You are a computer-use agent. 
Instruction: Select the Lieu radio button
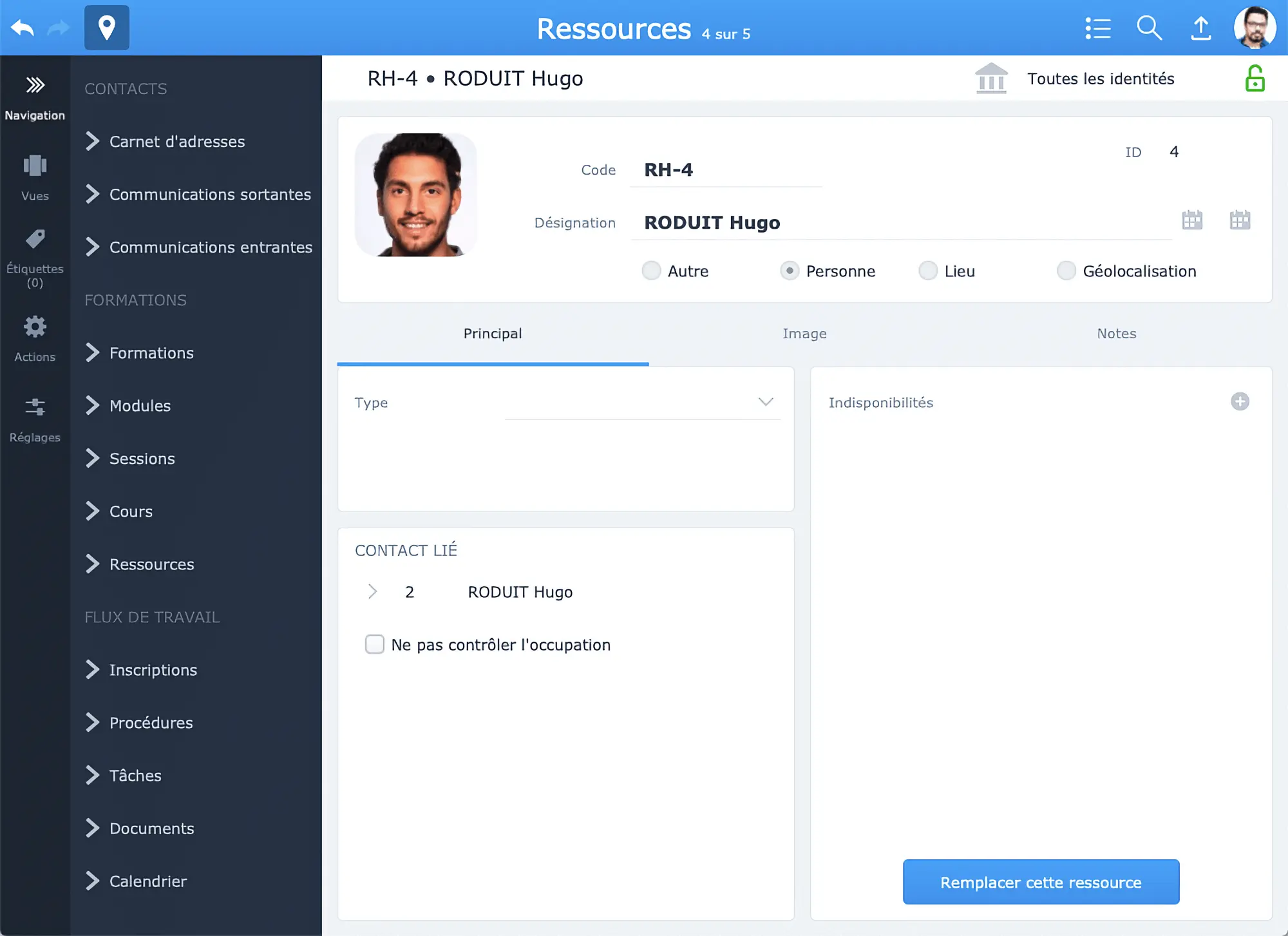(x=927, y=270)
